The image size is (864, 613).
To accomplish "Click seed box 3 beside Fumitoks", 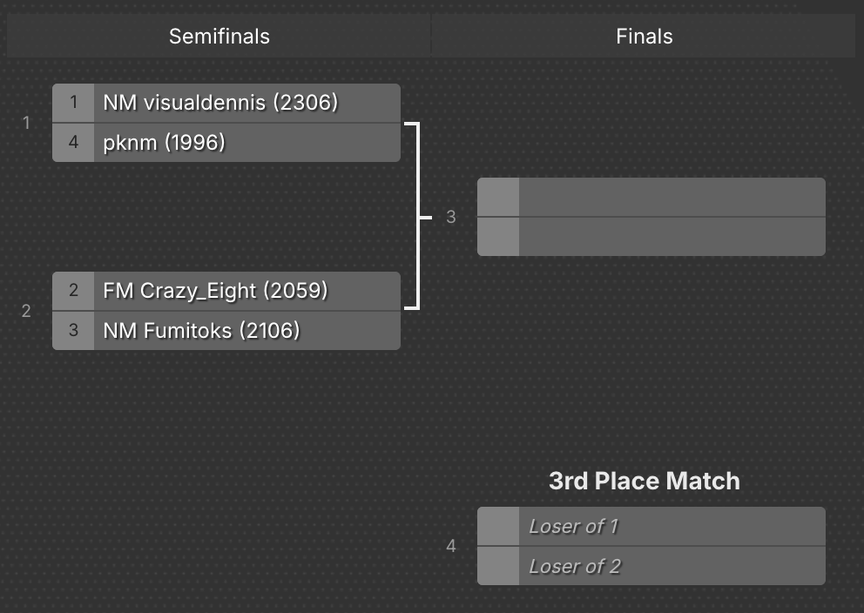I will (x=73, y=331).
